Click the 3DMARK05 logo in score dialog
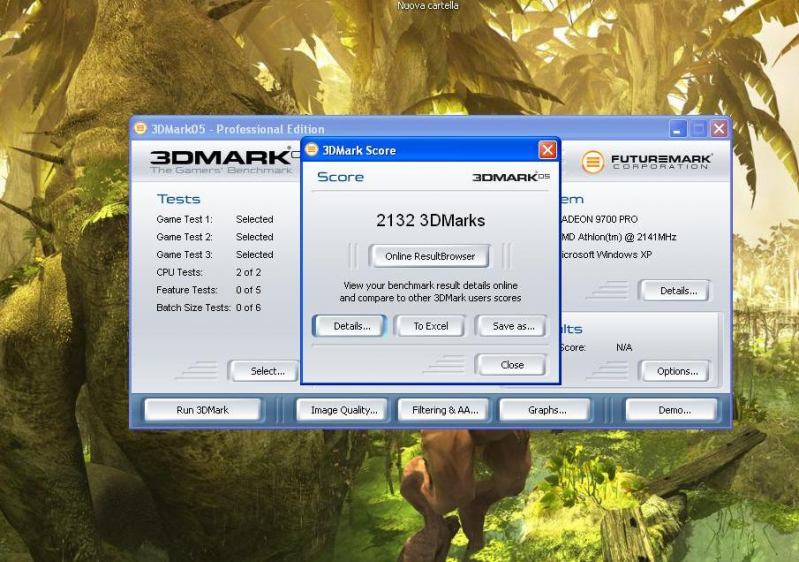 click(511, 177)
